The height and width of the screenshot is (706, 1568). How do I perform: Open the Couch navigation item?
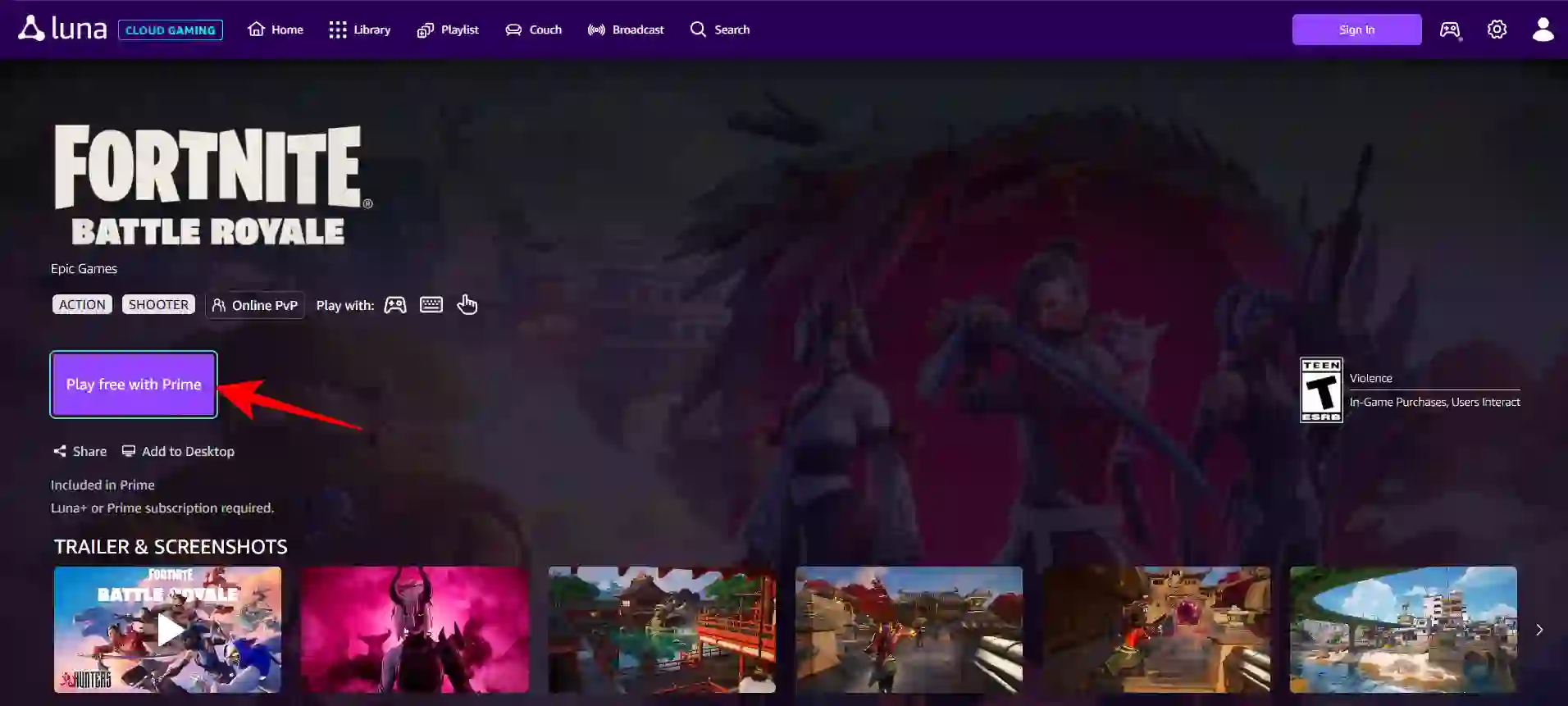[x=533, y=30]
